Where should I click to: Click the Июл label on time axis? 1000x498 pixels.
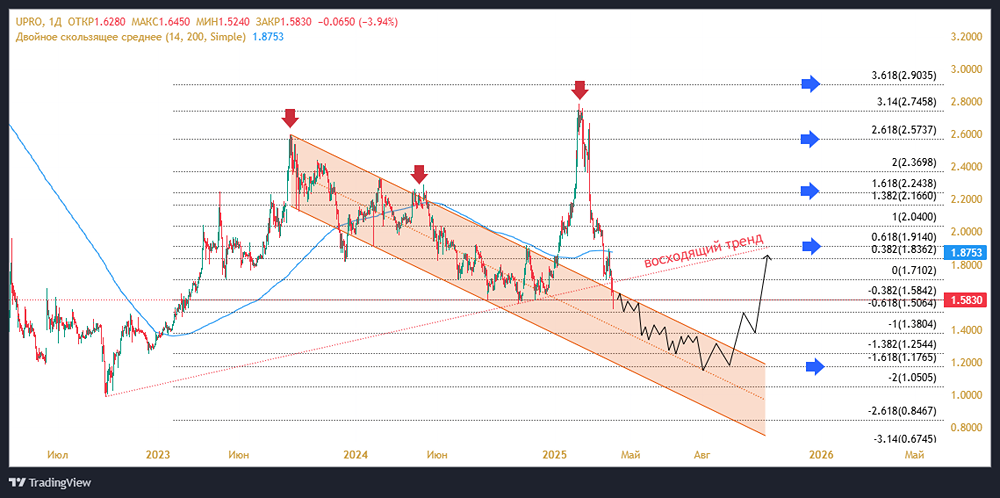click(57, 455)
